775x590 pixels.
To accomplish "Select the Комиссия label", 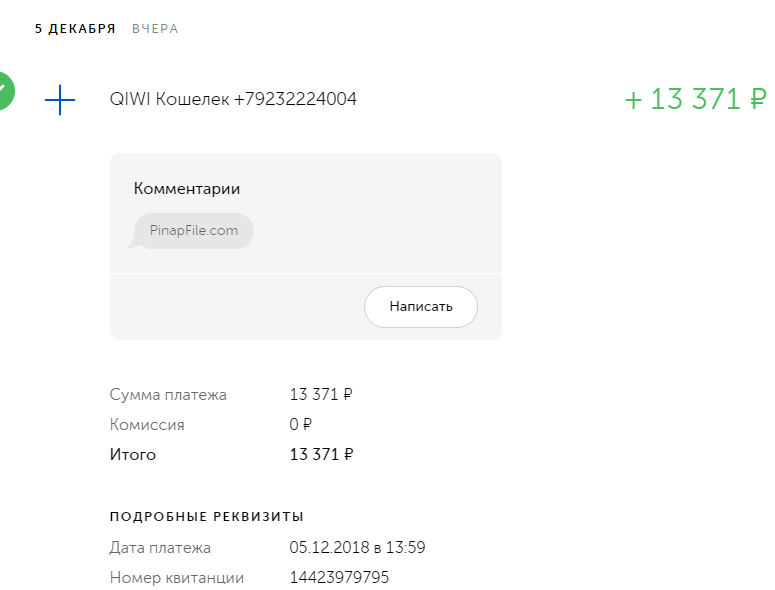I will [x=147, y=425].
